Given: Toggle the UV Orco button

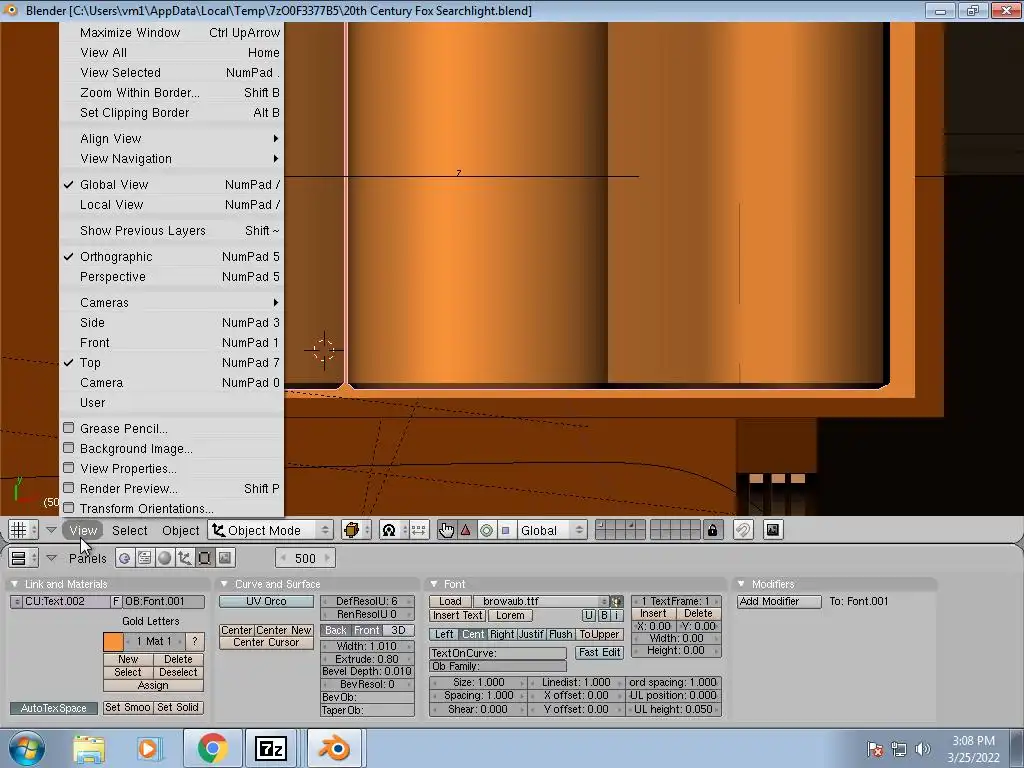Looking at the screenshot, I should [x=266, y=601].
